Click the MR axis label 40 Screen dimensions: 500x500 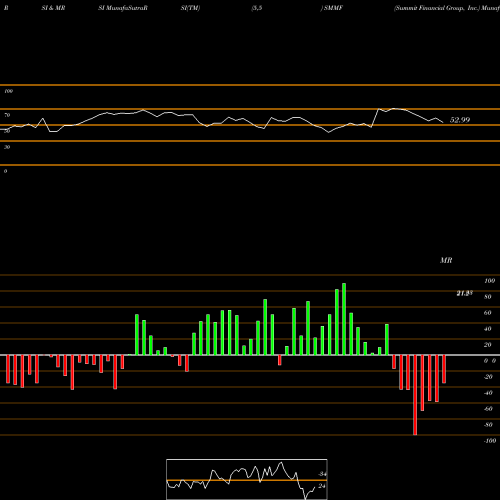(488, 329)
